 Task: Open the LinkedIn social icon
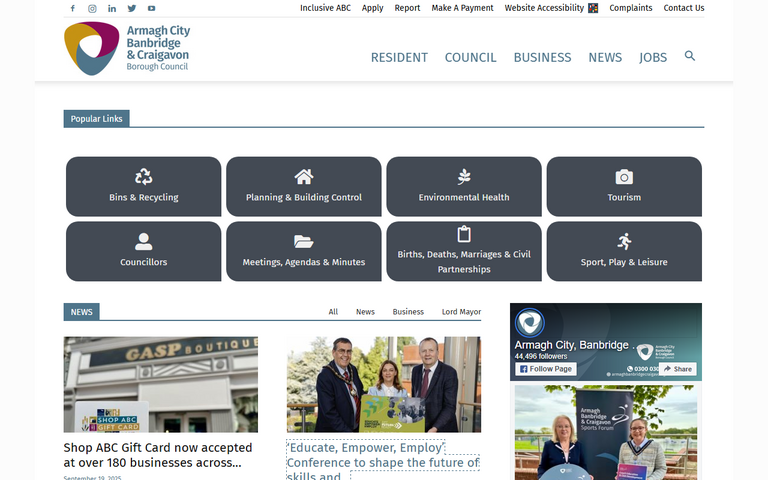[x=112, y=8]
